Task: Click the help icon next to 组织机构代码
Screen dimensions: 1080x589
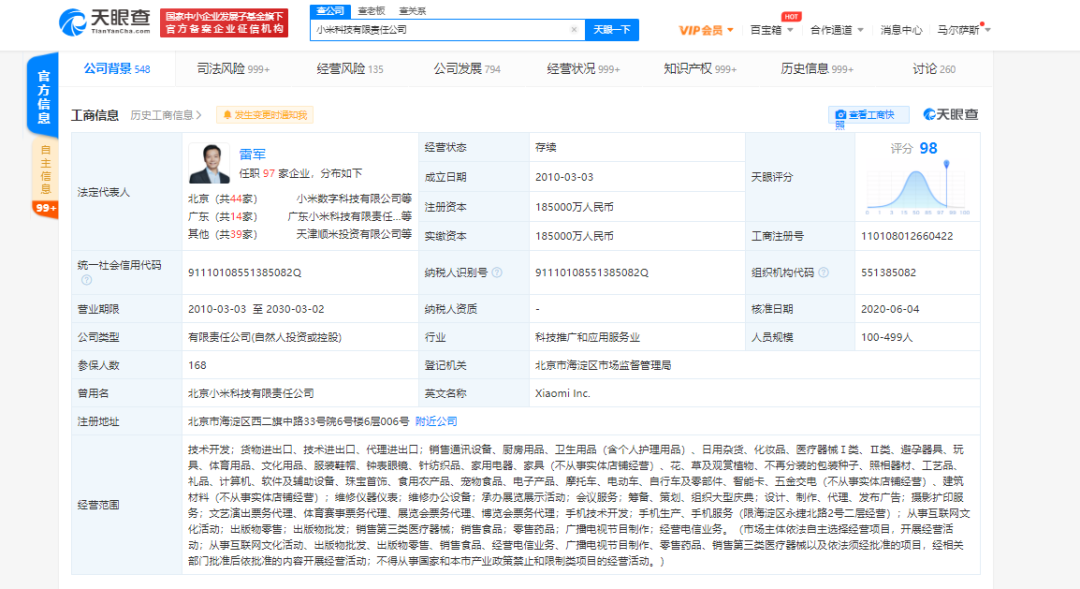Action: (824, 273)
